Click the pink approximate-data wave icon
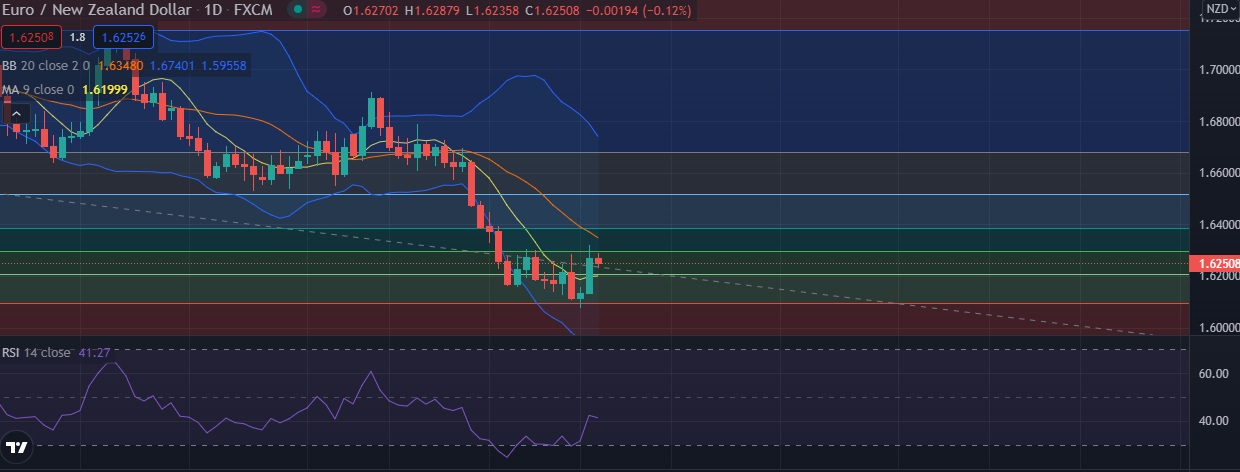 317,10
